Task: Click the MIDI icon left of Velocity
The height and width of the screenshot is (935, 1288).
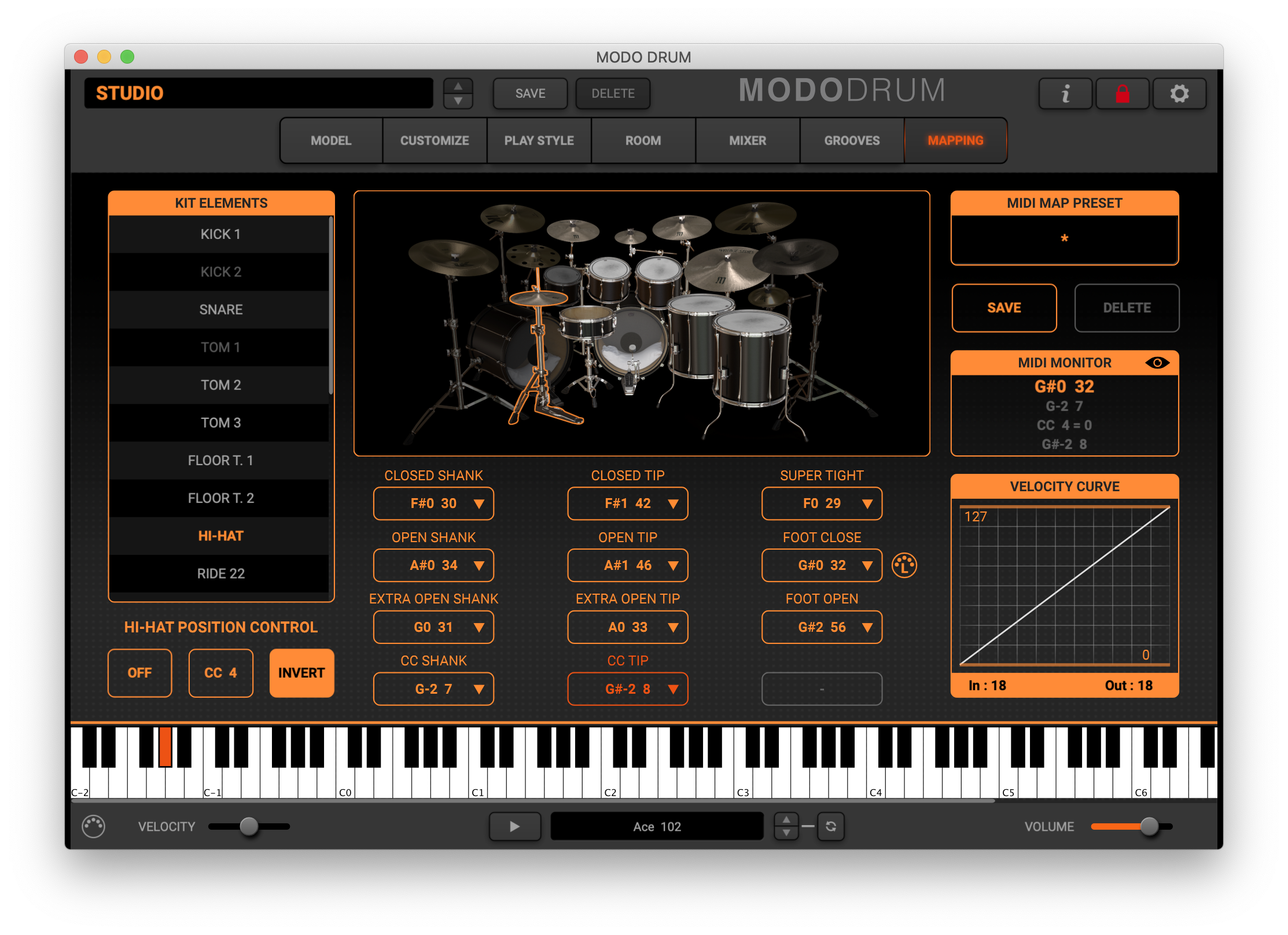Action: (x=93, y=826)
